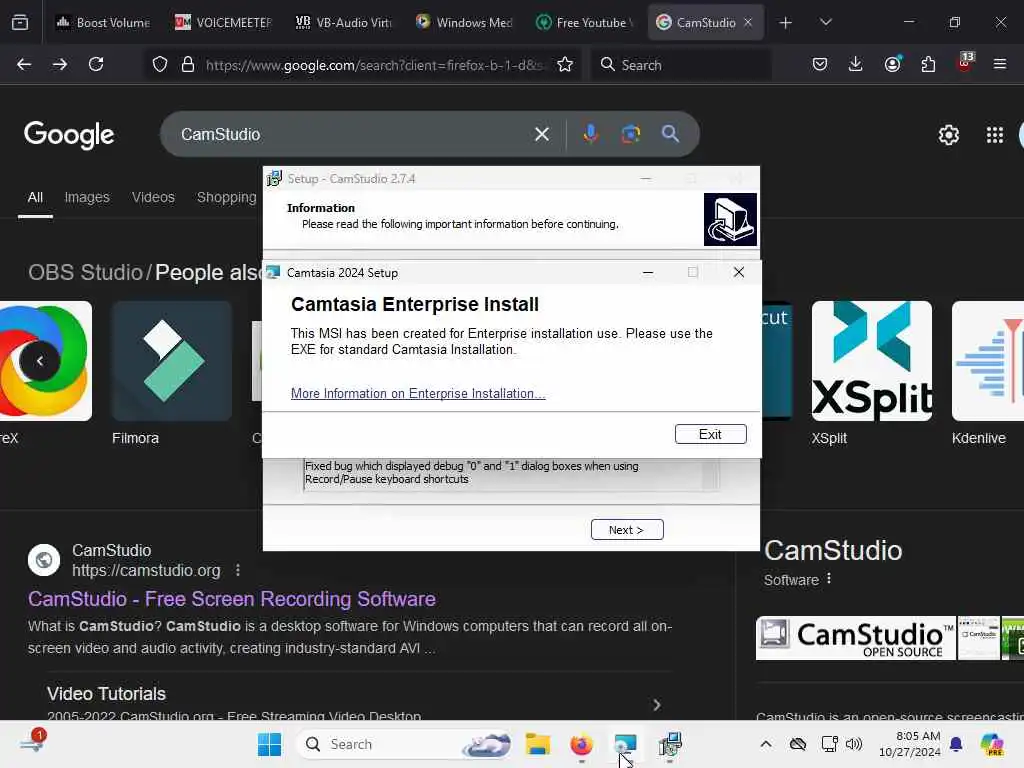Minimize the Camtasia 2024 Setup dialog

(x=648, y=272)
